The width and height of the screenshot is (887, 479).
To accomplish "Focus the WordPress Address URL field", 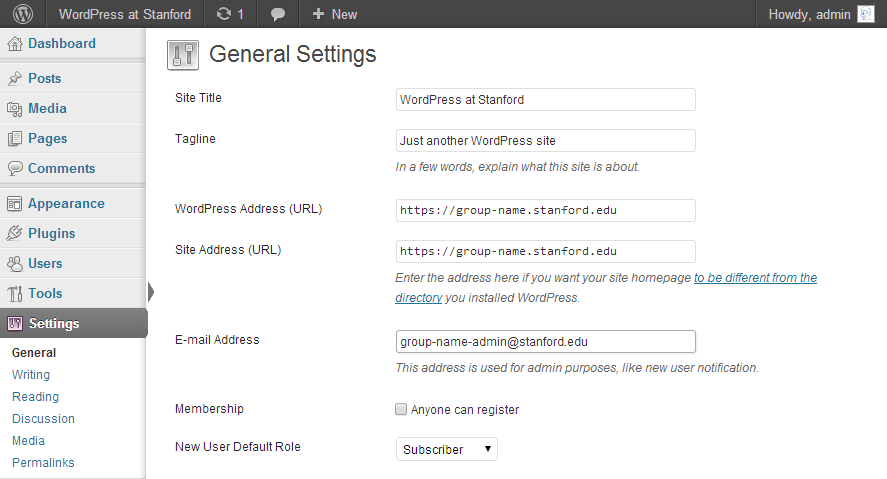I will (x=545, y=210).
